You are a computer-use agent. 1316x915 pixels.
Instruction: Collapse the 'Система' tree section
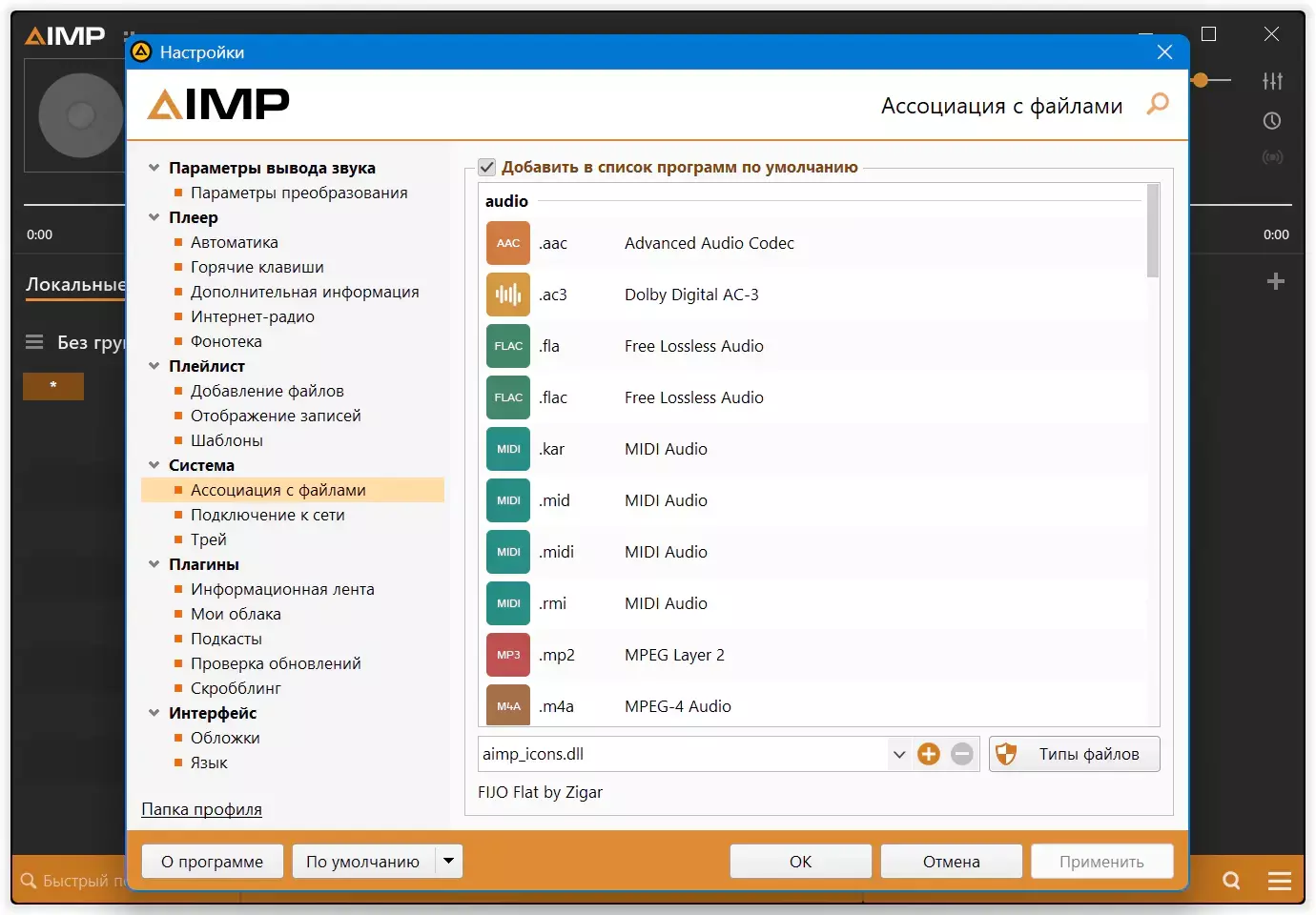[154, 465]
